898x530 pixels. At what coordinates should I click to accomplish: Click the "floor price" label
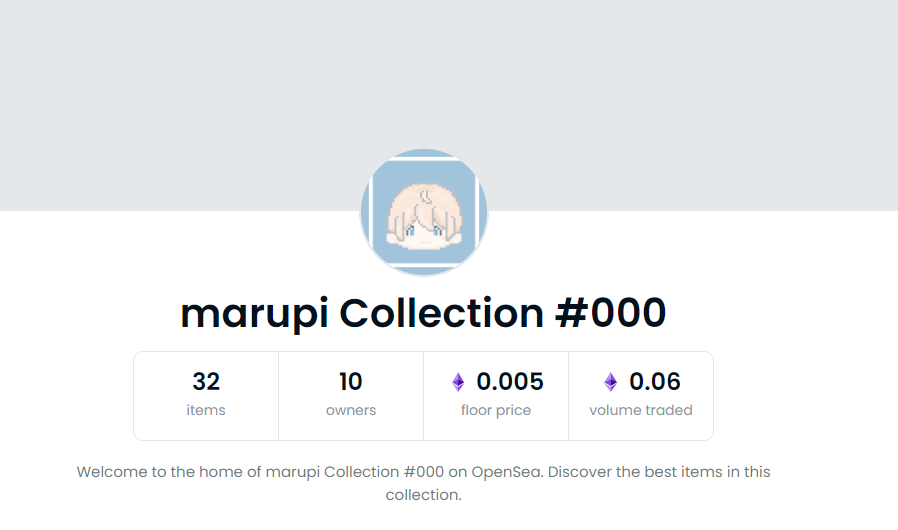pyautogui.click(x=496, y=410)
